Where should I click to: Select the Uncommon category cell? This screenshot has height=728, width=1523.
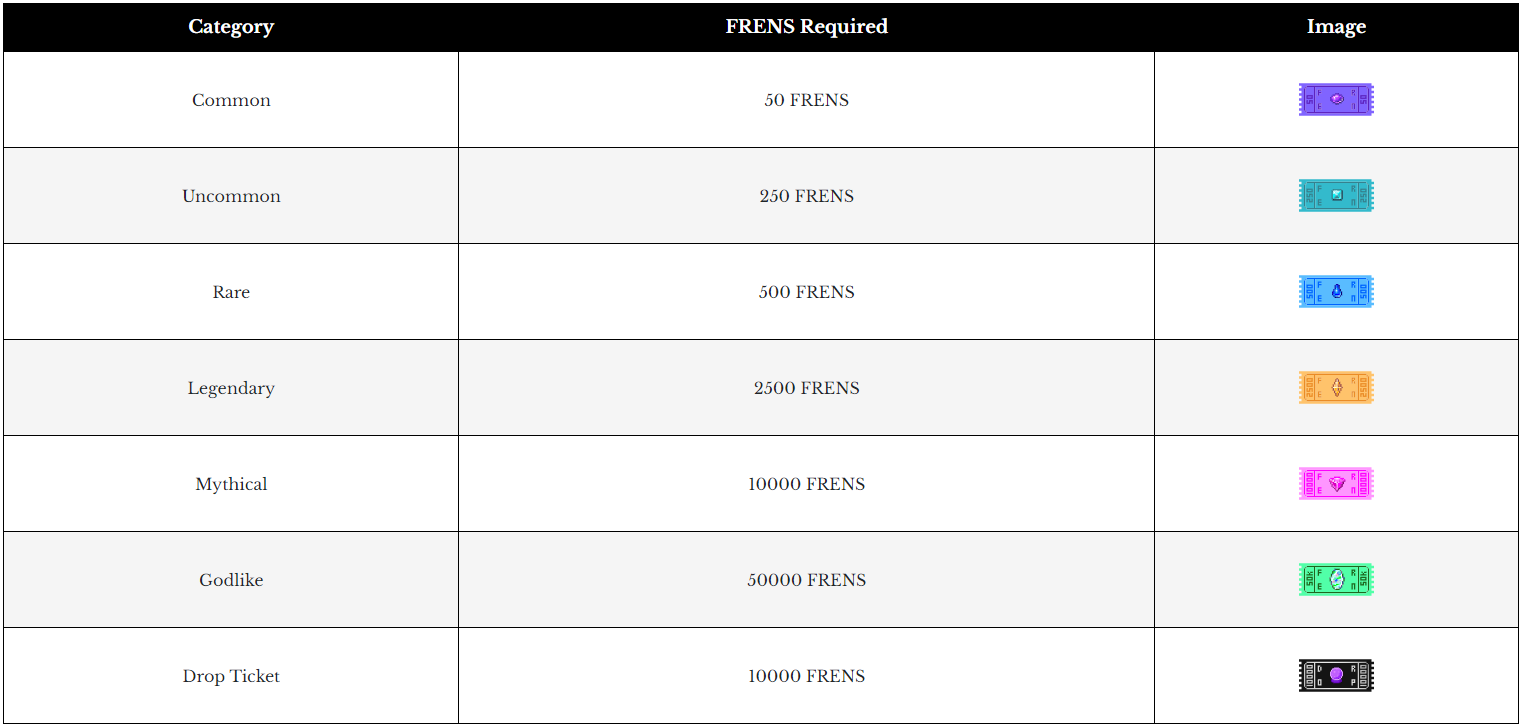coord(231,196)
